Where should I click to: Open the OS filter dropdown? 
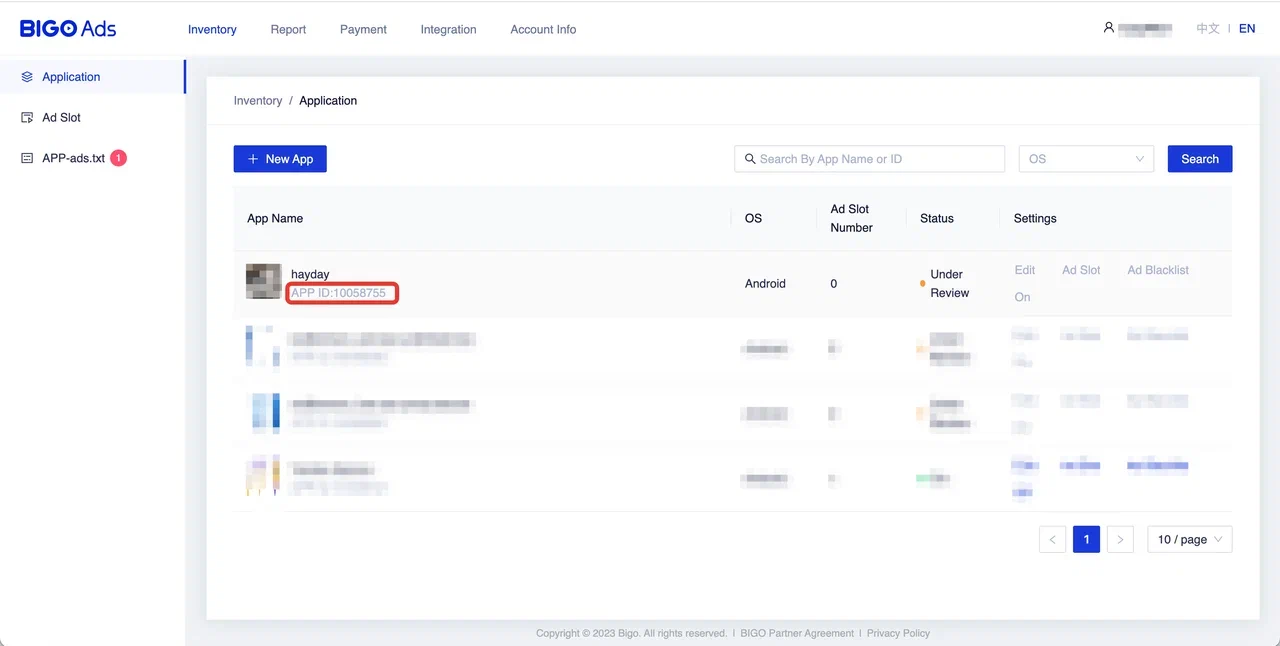pos(1086,159)
